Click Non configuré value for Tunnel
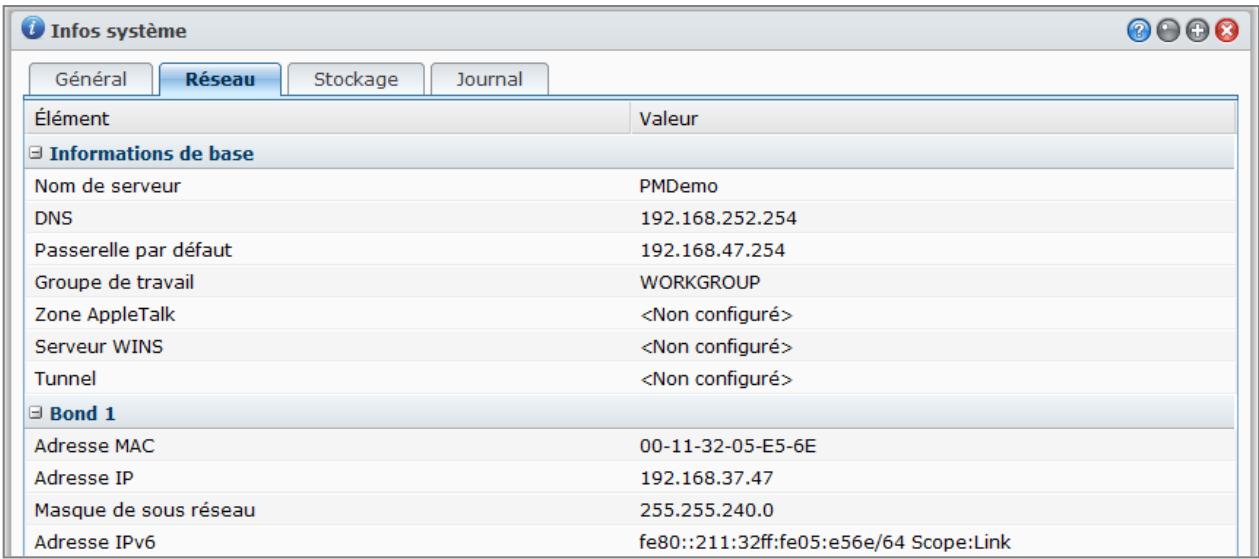The height and width of the screenshot is (559, 1259). 716,379
